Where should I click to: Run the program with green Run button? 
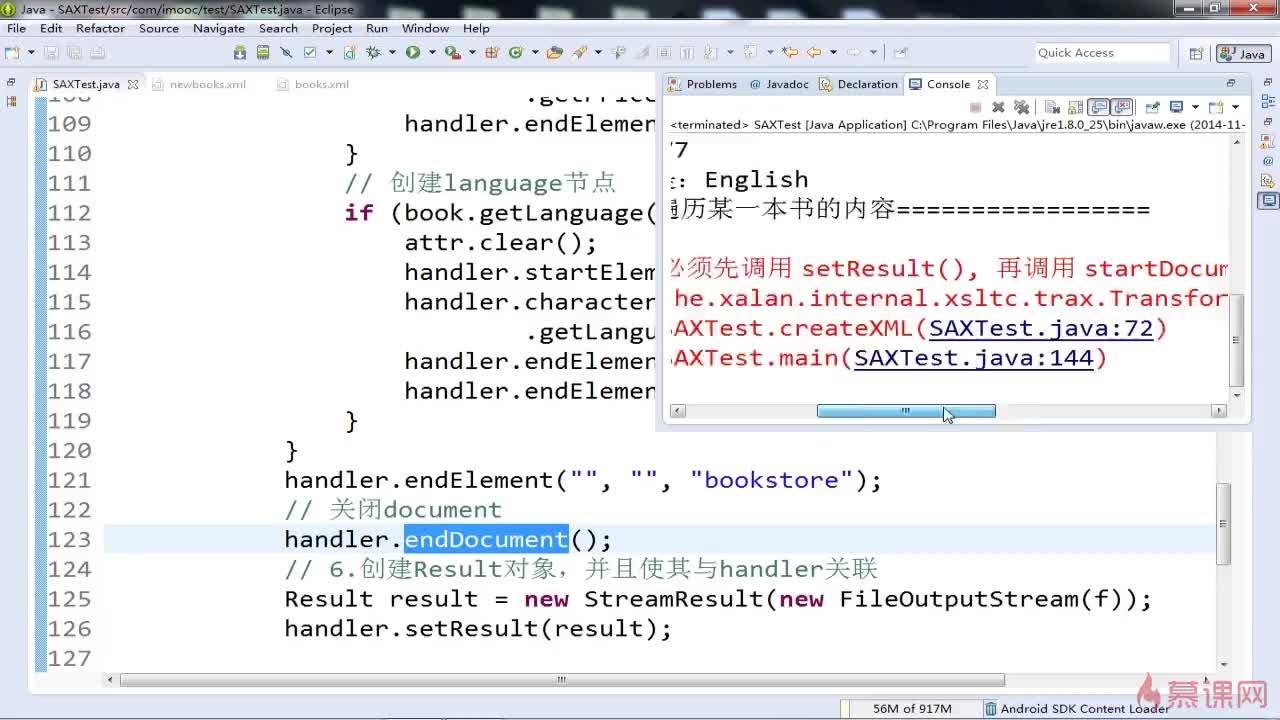point(412,53)
